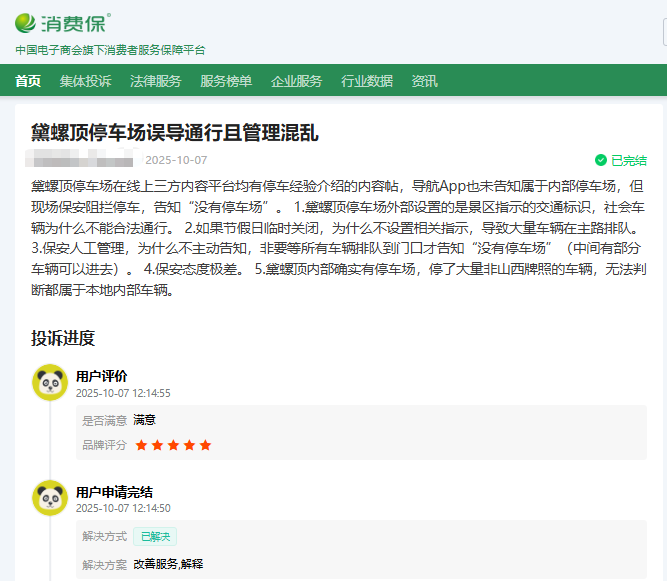Open the 资讯 navigation tab
The height and width of the screenshot is (581, 667).
(x=424, y=81)
